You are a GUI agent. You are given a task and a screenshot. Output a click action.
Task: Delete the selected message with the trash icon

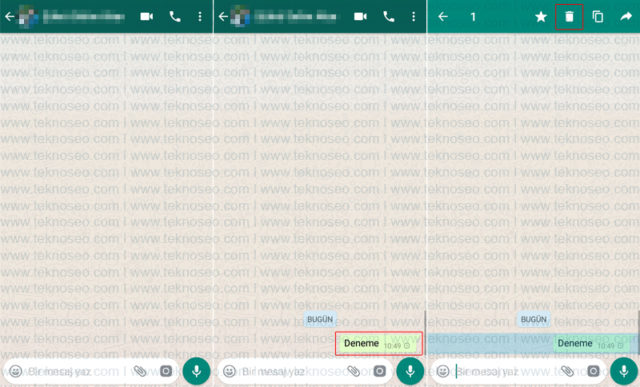click(x=569, y=17)
